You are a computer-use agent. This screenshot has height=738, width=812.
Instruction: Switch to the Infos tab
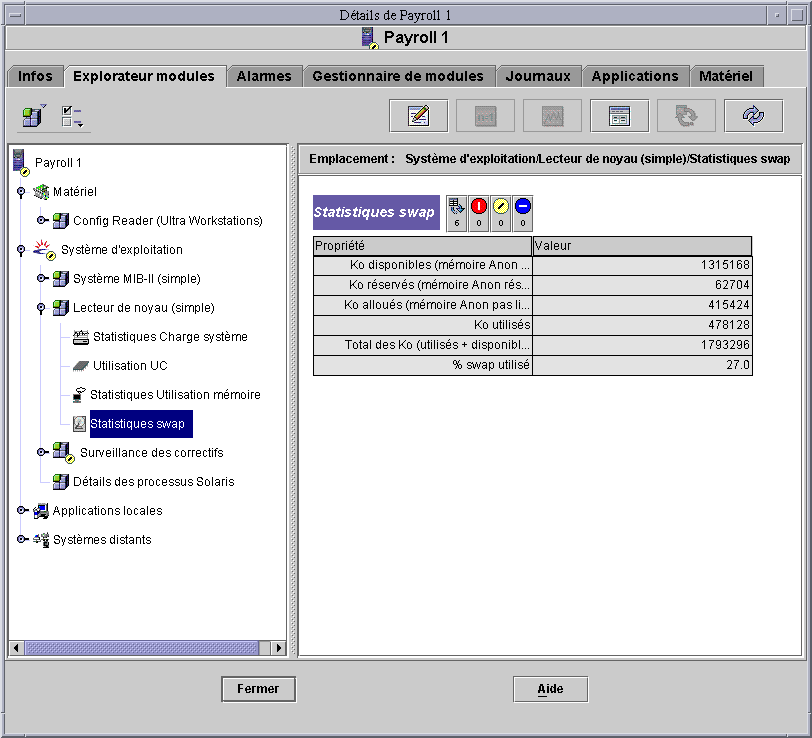[35, 76]
